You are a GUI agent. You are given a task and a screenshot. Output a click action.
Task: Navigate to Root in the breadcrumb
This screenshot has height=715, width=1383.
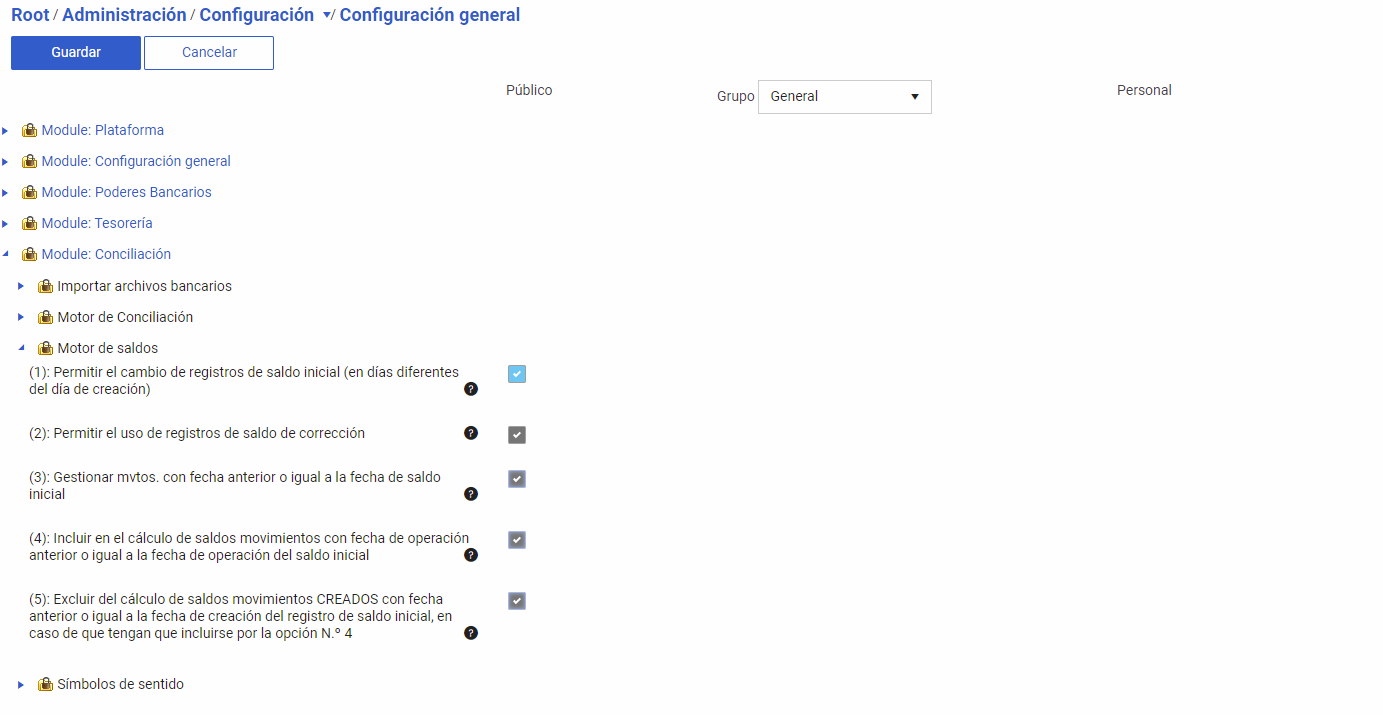pos(30,15)
